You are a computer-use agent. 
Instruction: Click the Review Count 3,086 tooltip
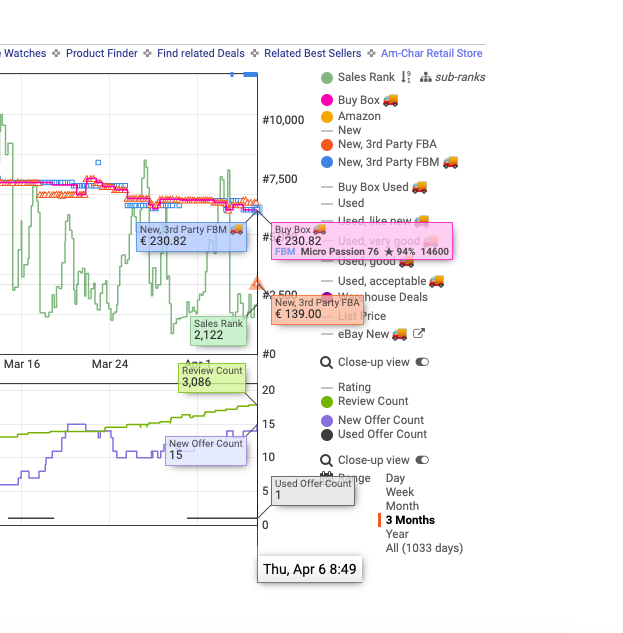212,377
